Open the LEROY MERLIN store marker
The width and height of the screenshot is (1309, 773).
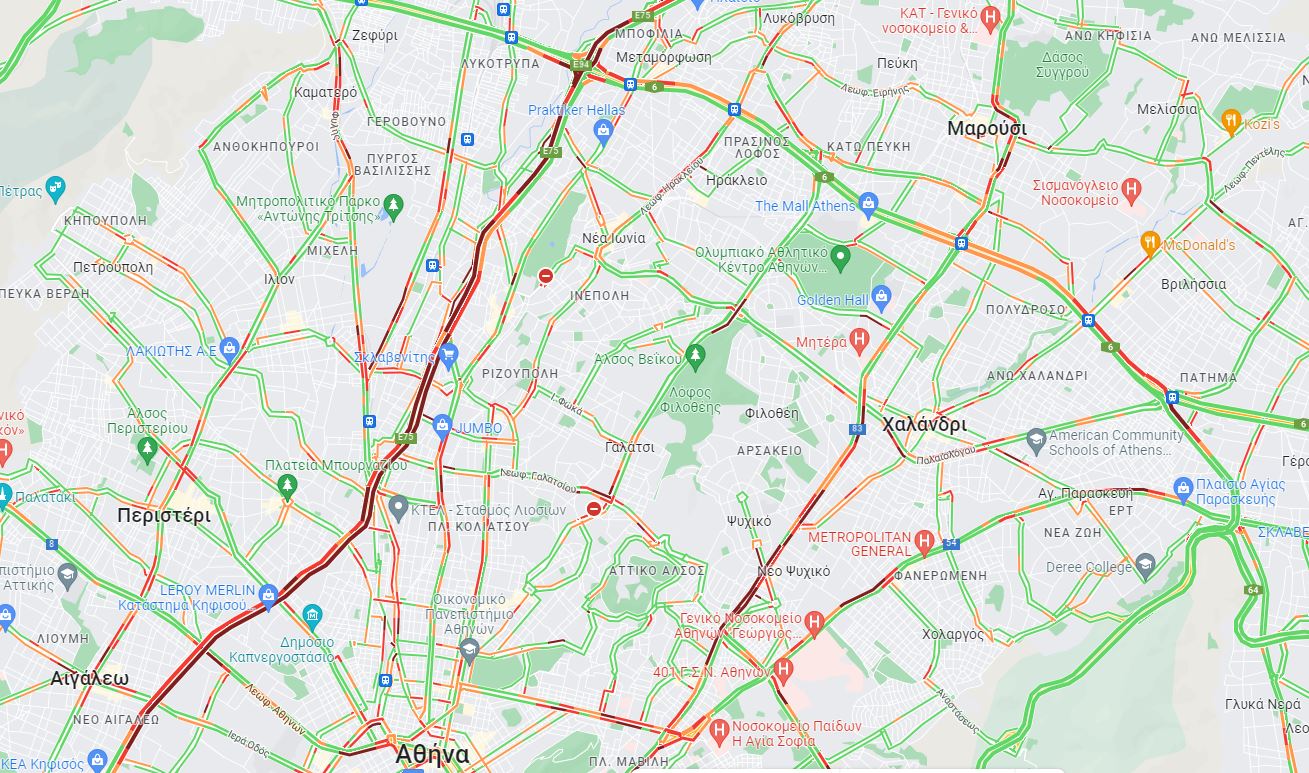[x=267, y=597]
